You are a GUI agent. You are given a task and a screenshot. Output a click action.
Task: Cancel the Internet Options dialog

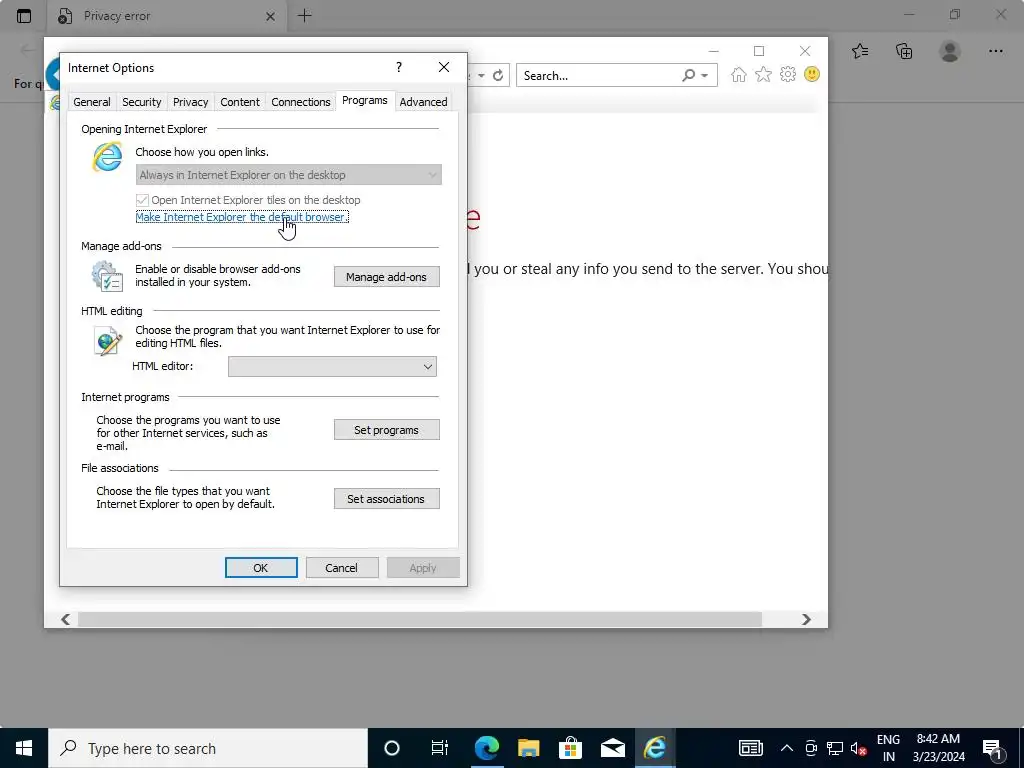(x=342, y=568)
